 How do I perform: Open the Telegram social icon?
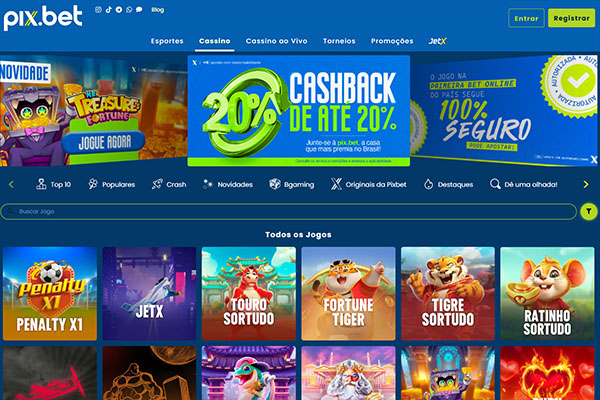click(x=119, y=10)
